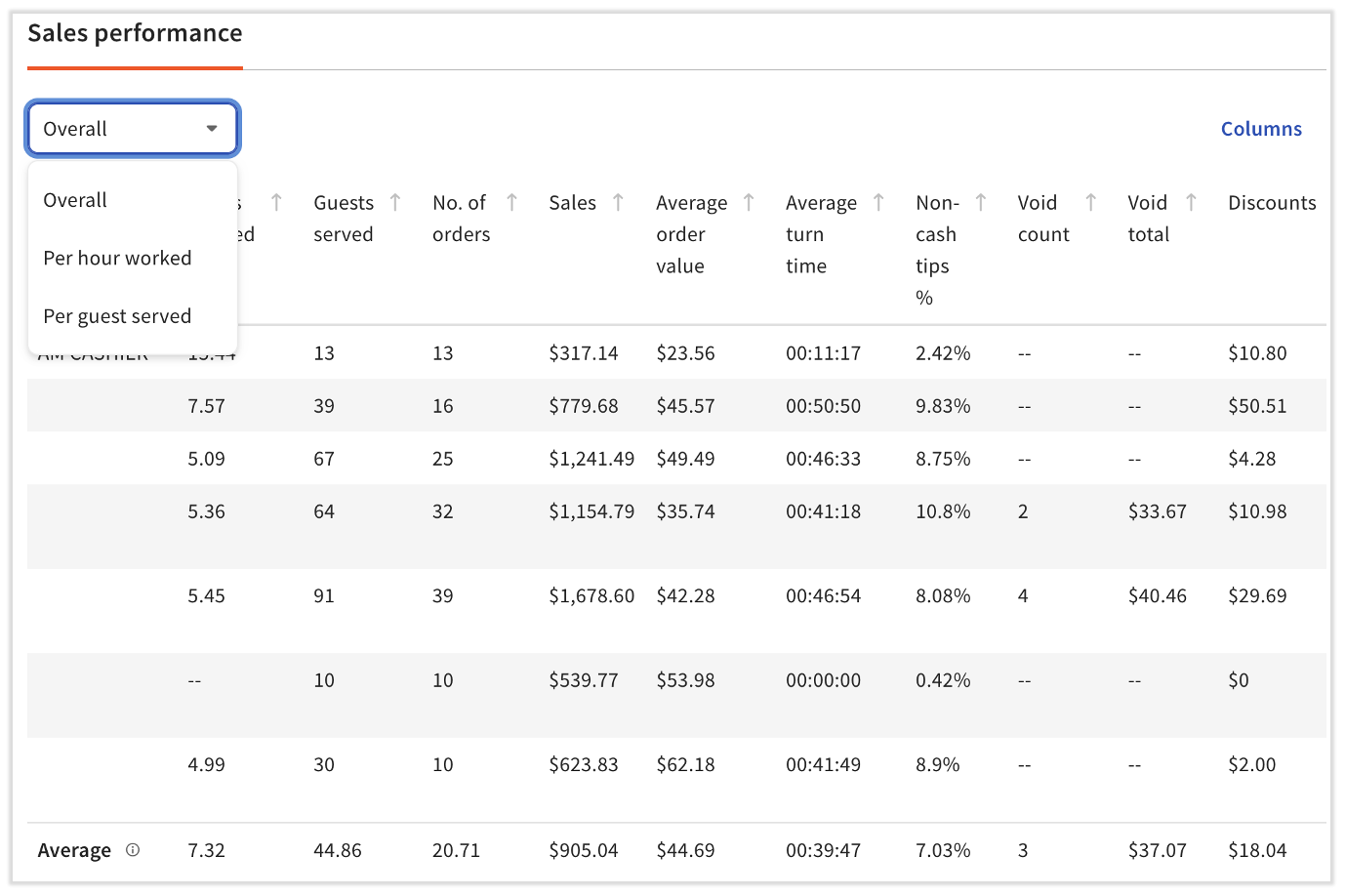Sort table by the Sales column arrow
The height and width of the screenshot is (896, 1345).
point(618,202)
